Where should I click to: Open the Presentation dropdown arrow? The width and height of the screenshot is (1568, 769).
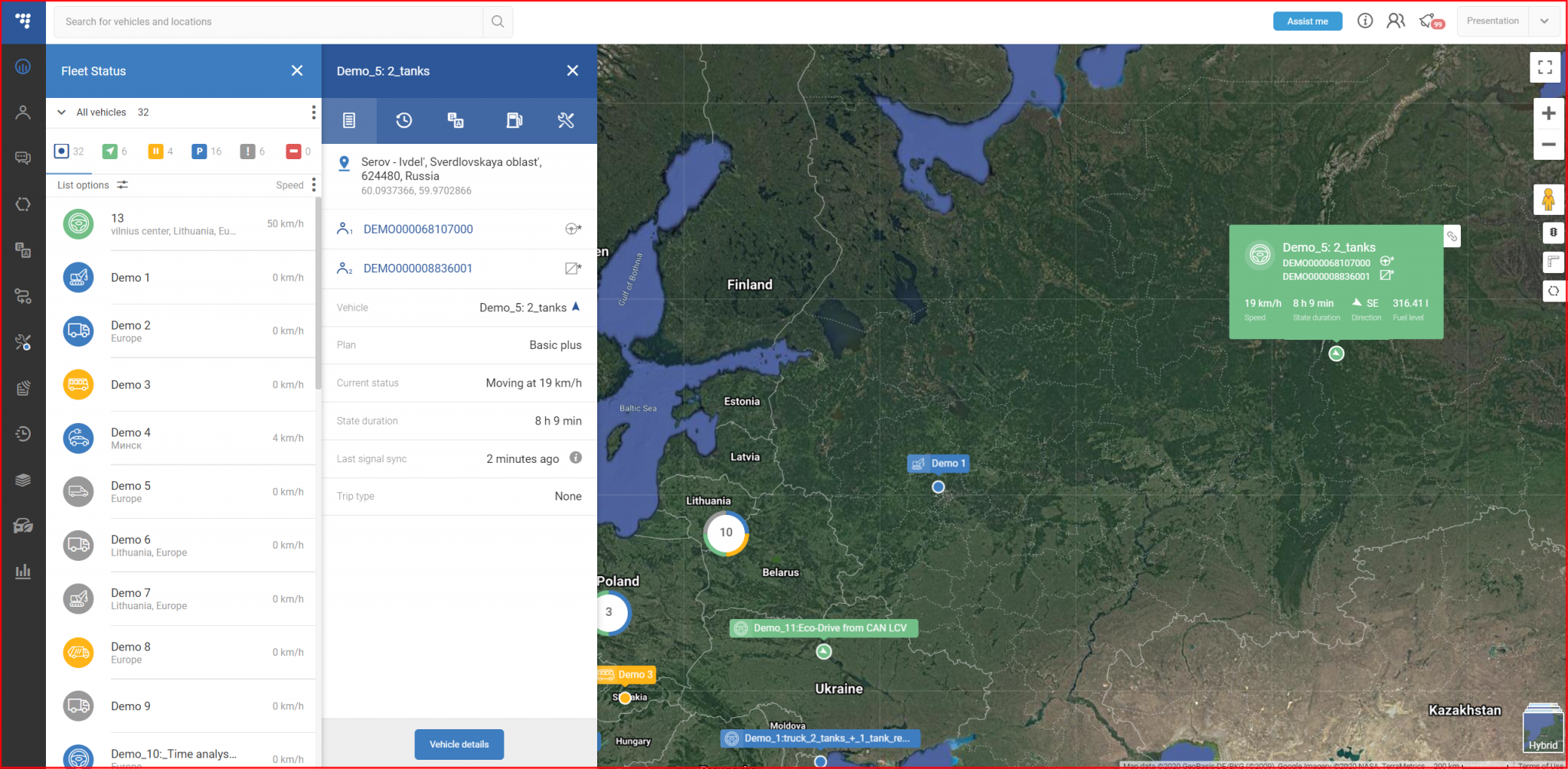[x=1544, y=21]
